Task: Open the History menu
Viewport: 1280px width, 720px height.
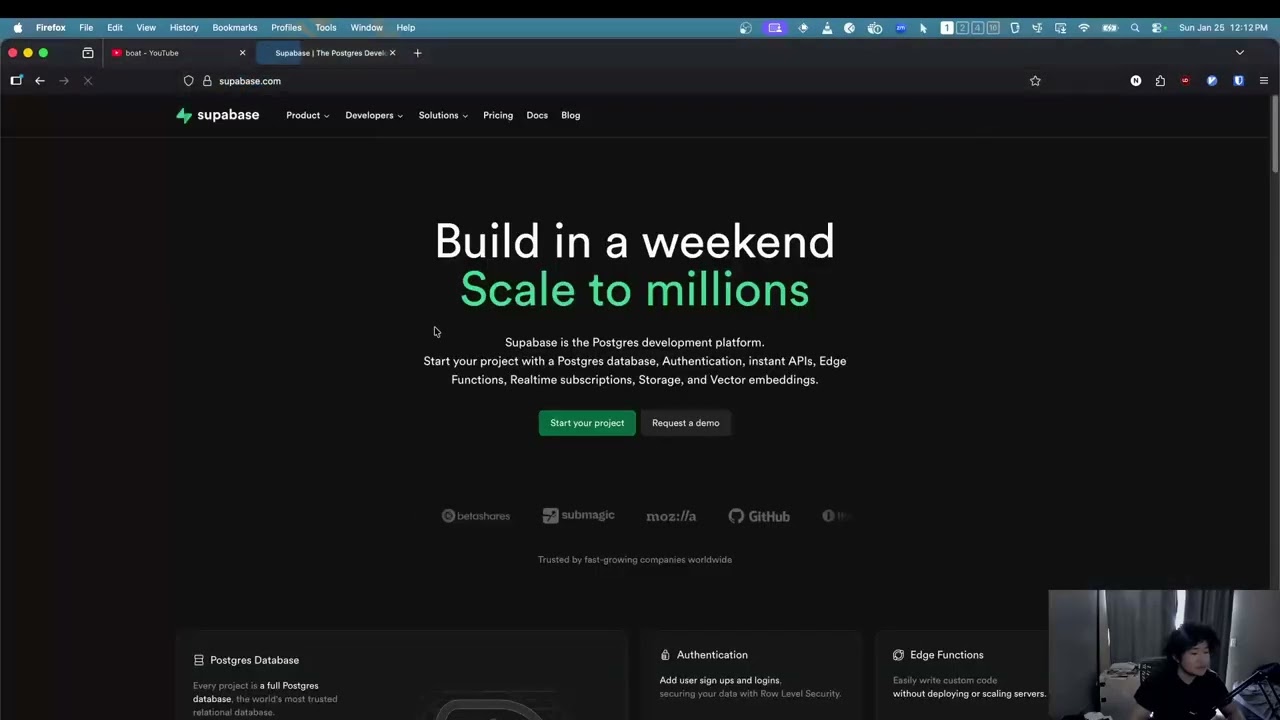Action: (x=184, y=28)
